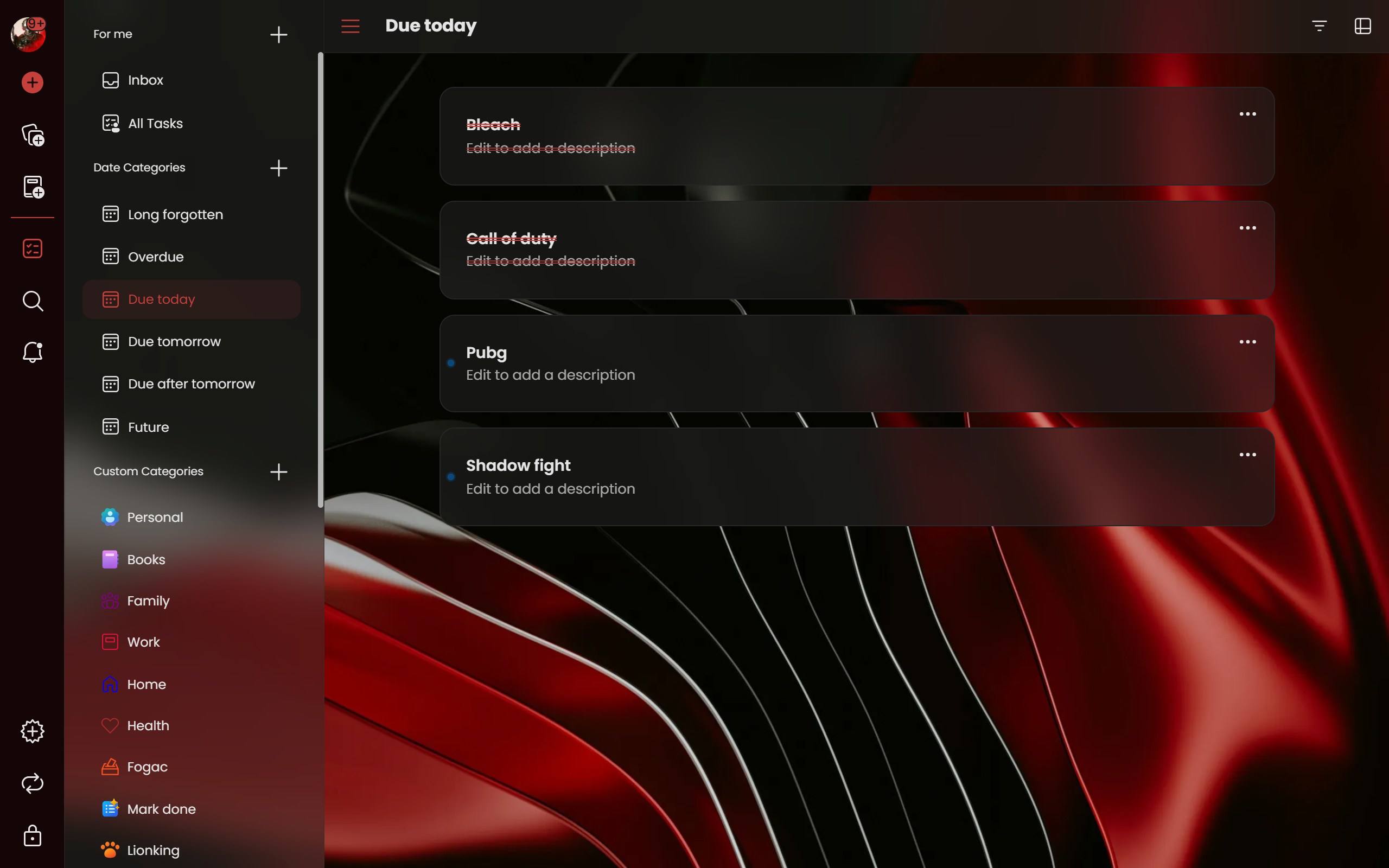Add a new custom category with plus
This screenshot has width=1389, height=868.
pos(278,472)
